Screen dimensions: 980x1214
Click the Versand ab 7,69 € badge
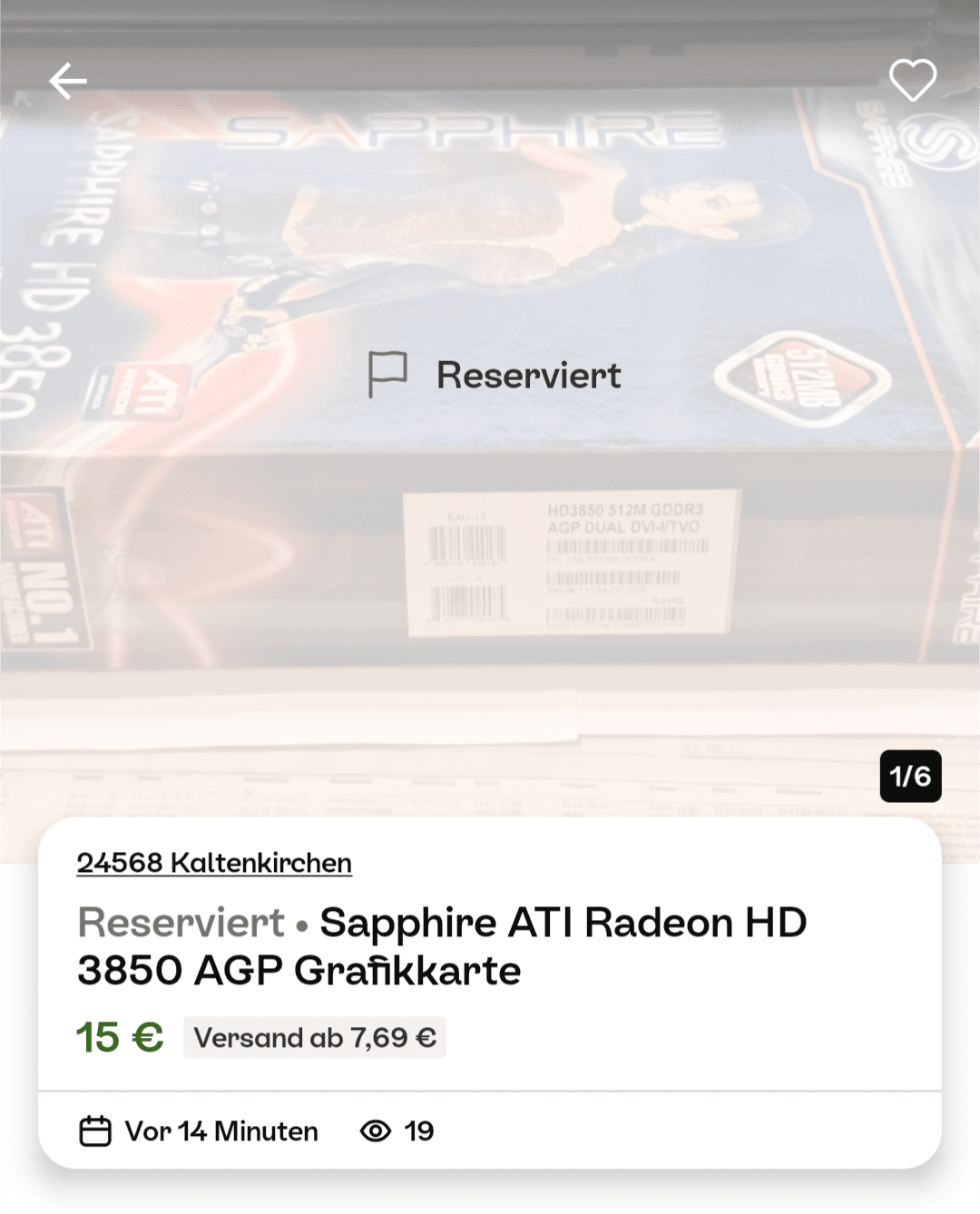[x=315, y=1037]
